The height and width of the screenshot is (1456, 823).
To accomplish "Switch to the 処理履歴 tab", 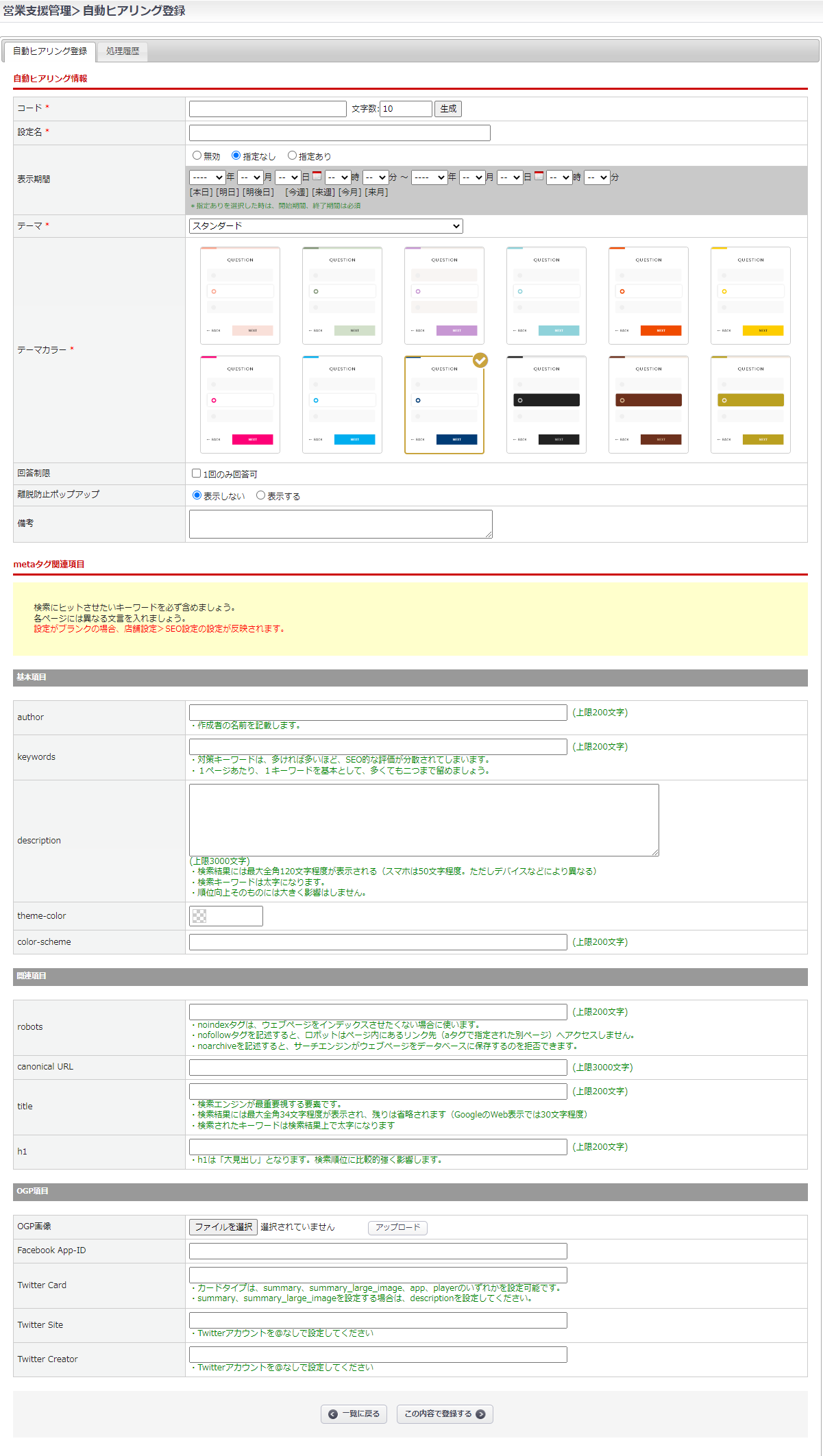I will (123, 51).
